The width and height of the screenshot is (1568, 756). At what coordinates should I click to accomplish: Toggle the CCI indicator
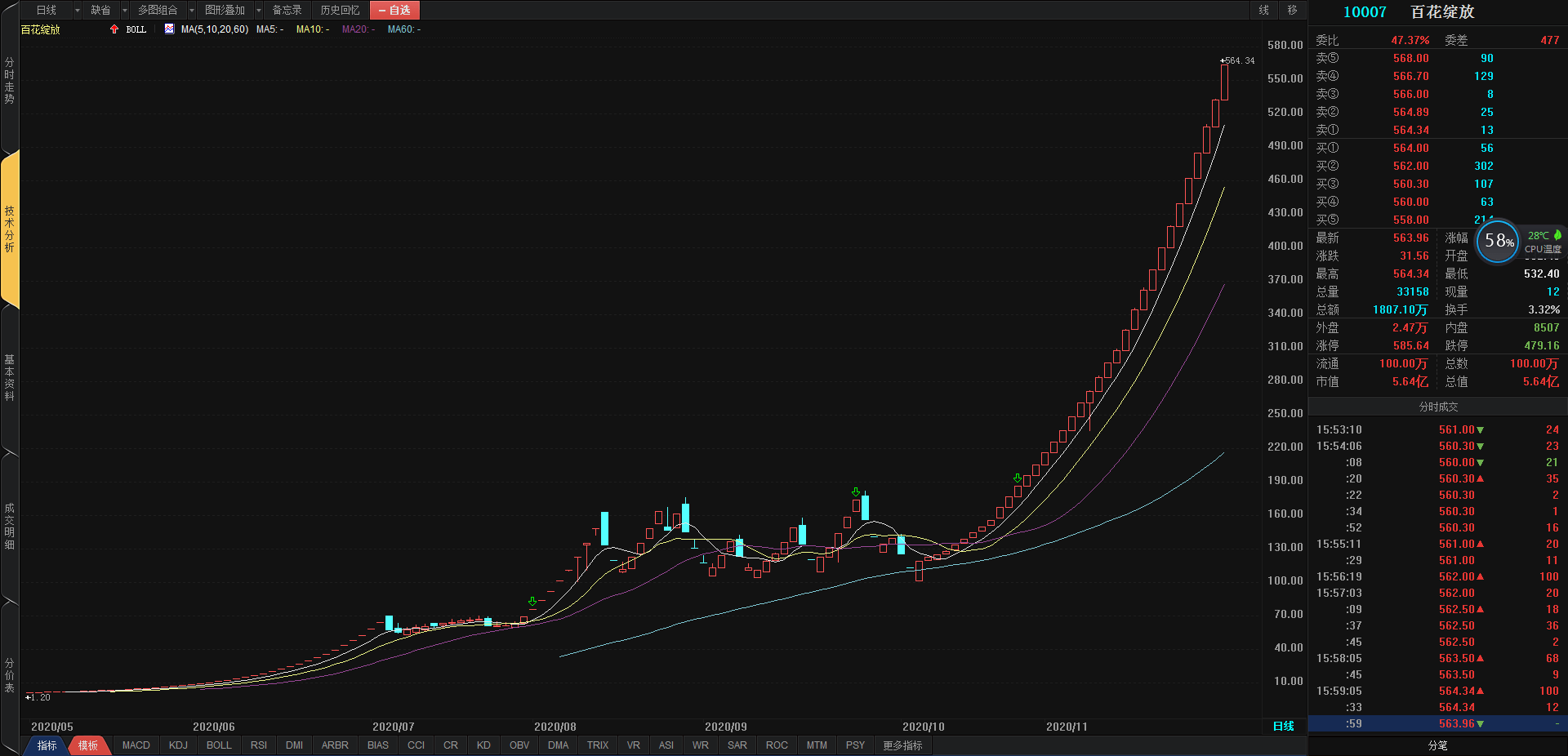click(416, 745)
